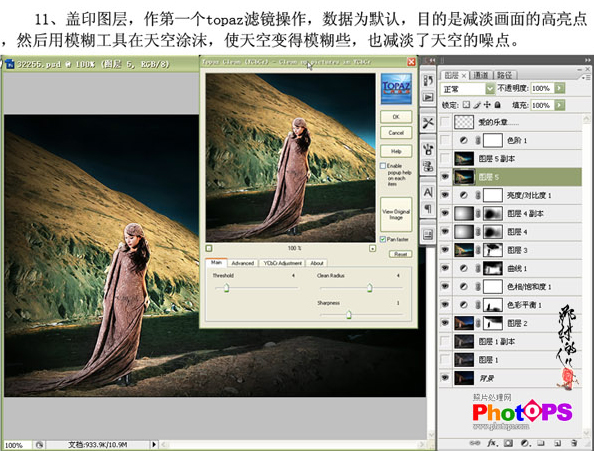
Task: Open fill 填充 slider arrow
Action: [560, 105]
